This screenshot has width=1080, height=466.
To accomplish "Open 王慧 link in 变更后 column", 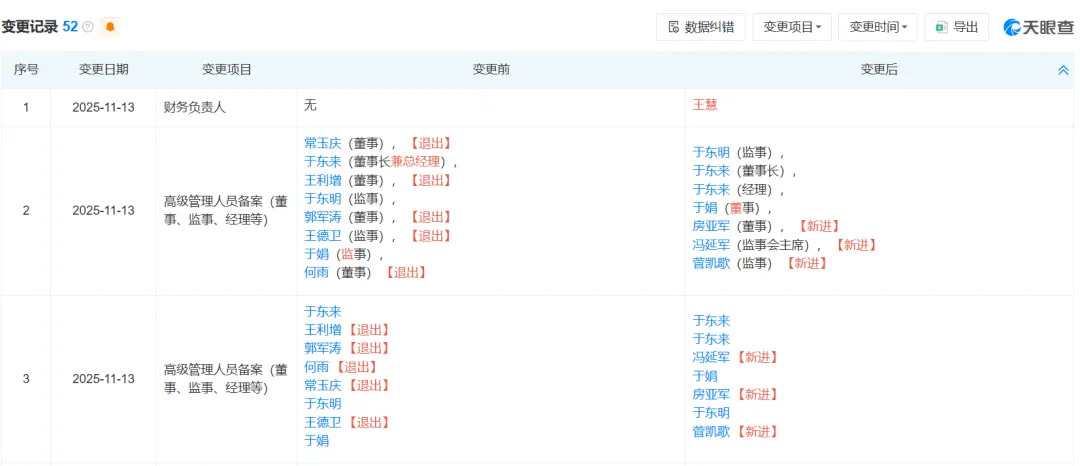I will [705, 105].
